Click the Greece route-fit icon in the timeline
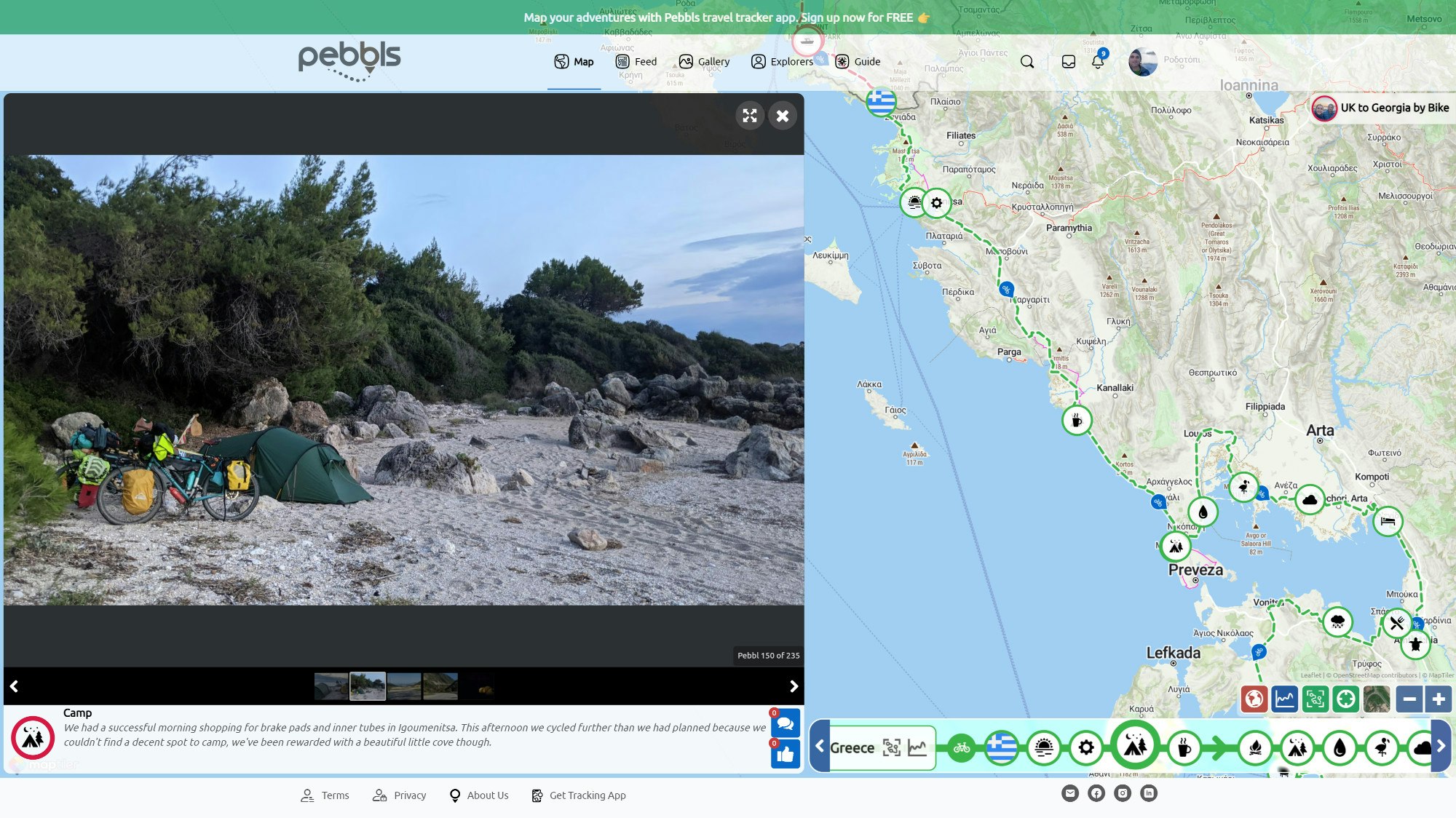This screenshot has width=1456, height=818. 892,747
